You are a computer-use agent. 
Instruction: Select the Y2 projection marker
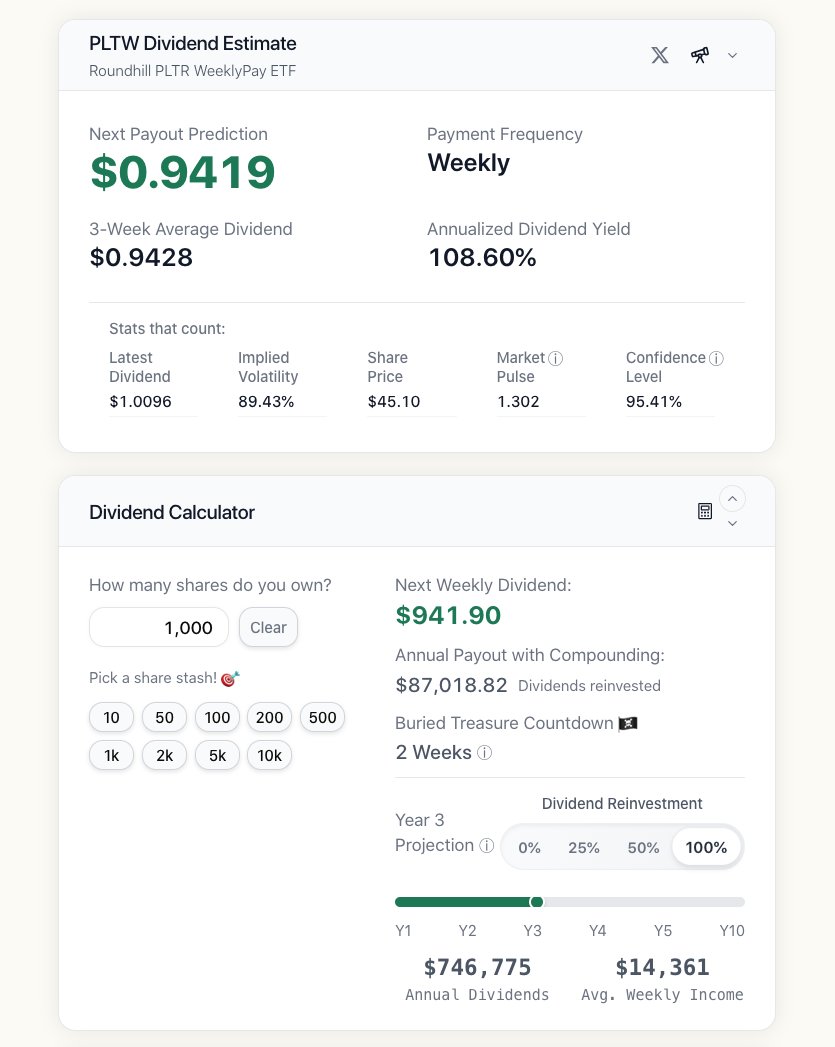click(467, 930)
